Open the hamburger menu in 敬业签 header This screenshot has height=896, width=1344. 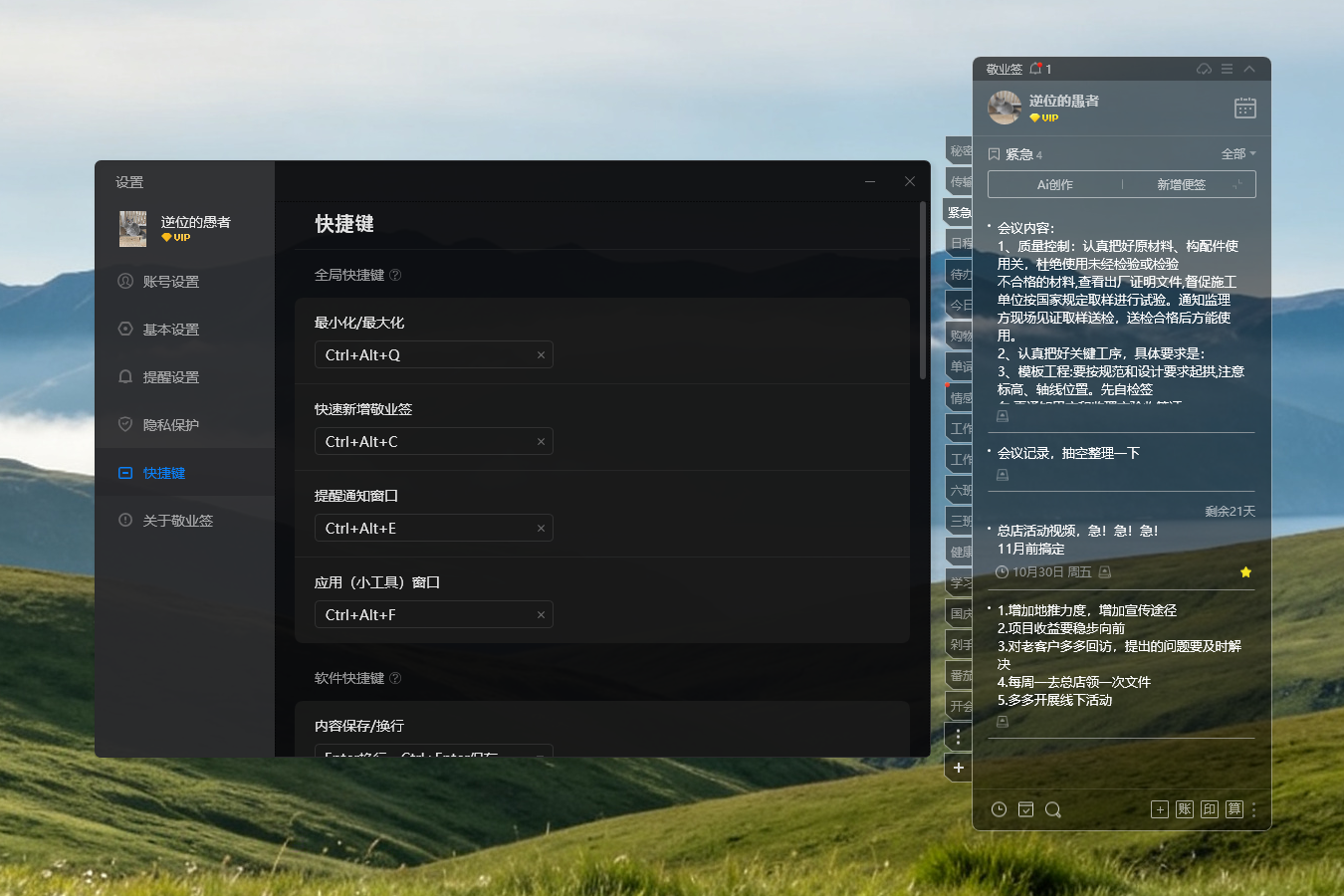[1227, 69]
